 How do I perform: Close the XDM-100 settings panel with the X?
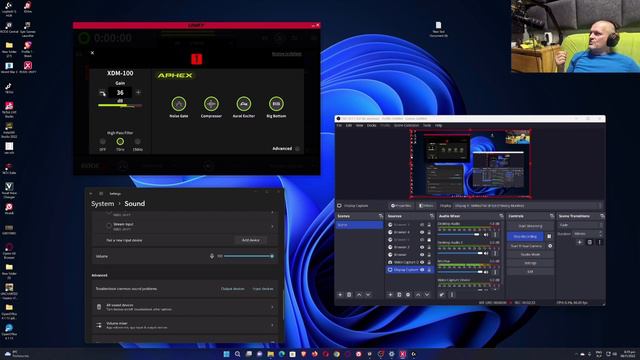point(92,53)
